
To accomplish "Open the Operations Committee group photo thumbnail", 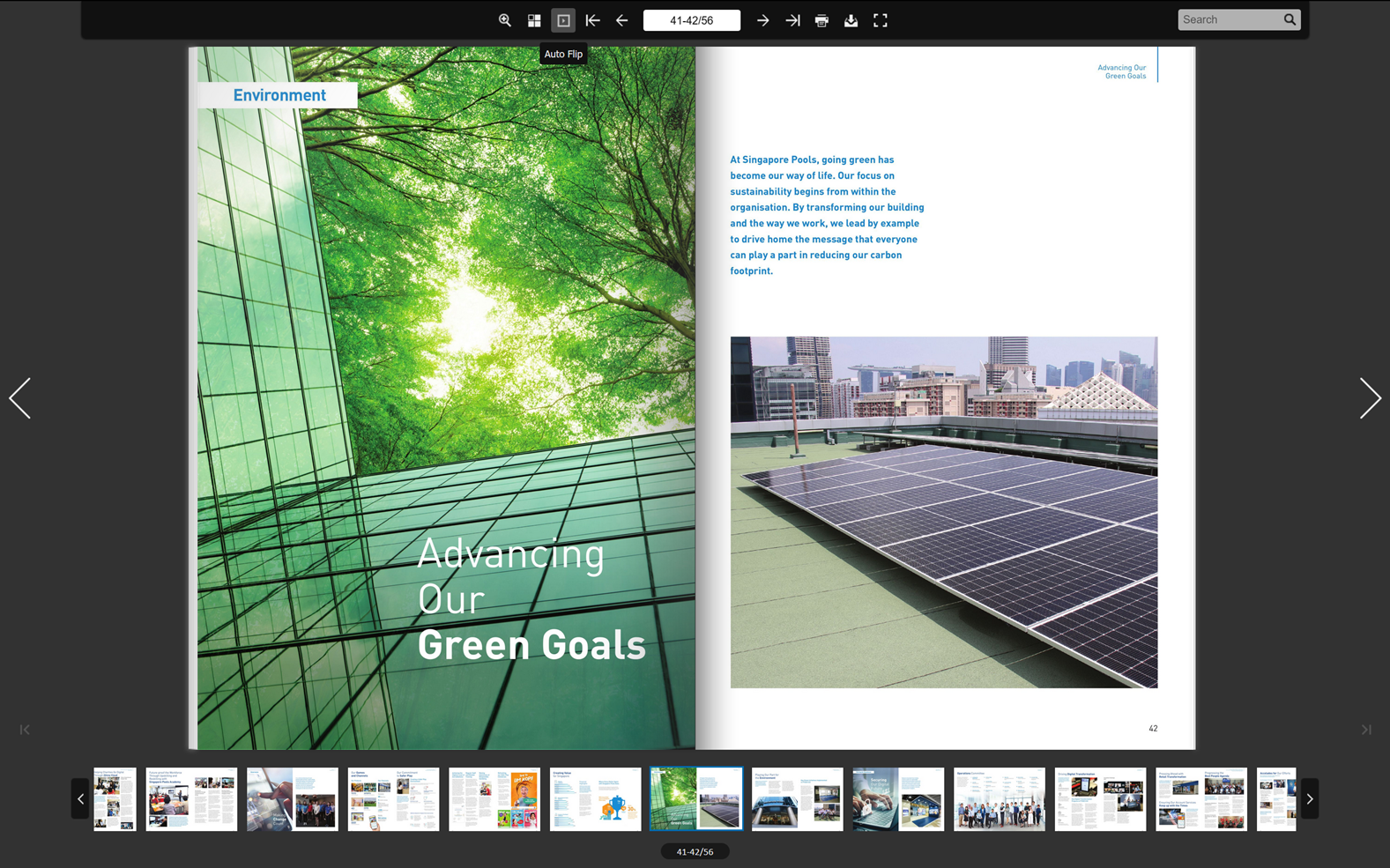I will pyautogui.click(x=1000, y=798).
